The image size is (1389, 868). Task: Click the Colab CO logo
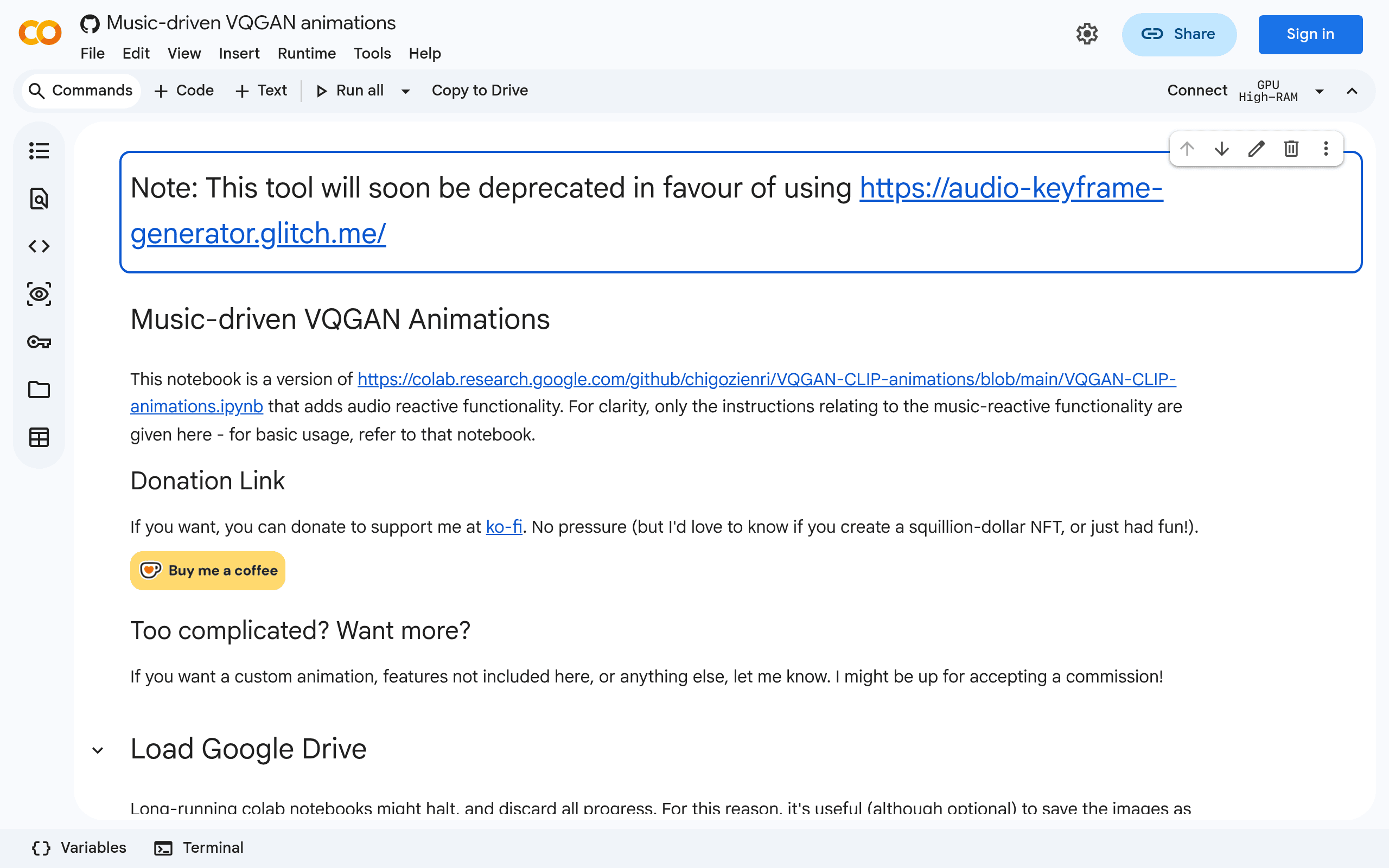[x=40, y=33]
